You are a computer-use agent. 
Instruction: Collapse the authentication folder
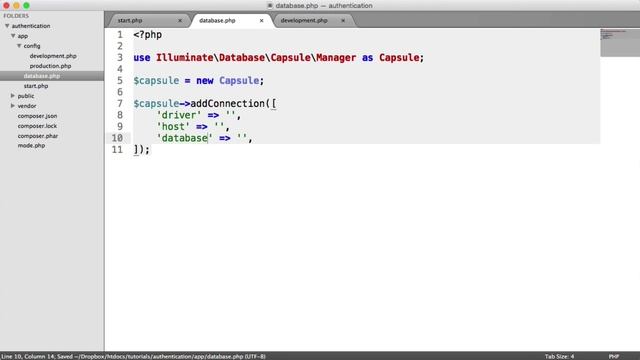click(x=7, y=26)
